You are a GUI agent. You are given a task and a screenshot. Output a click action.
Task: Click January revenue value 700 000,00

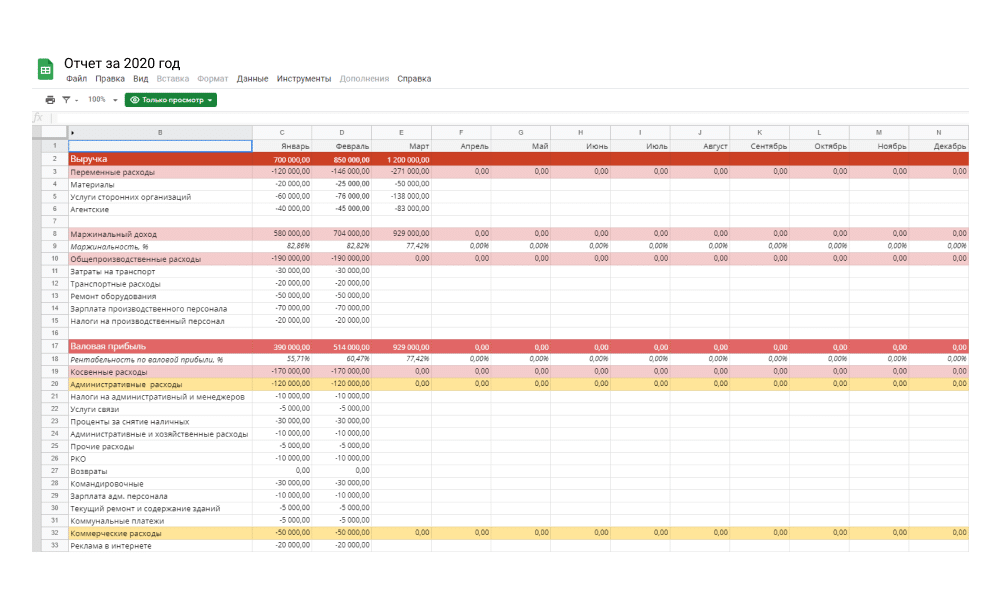[x=282, y=159]
